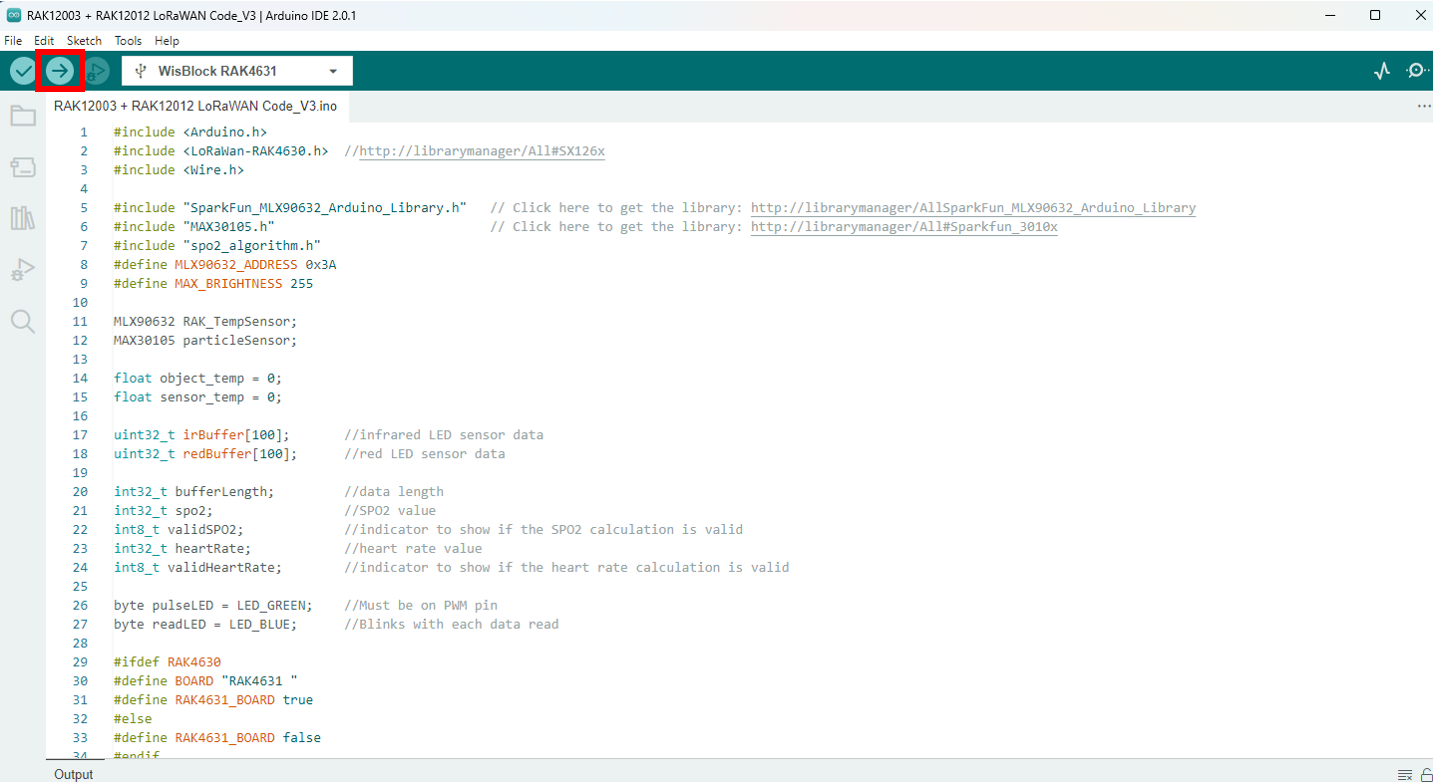1433x782 pixels.
Task: Click '#define RAK4631_BOARD false' line
Action: point(217,738)
